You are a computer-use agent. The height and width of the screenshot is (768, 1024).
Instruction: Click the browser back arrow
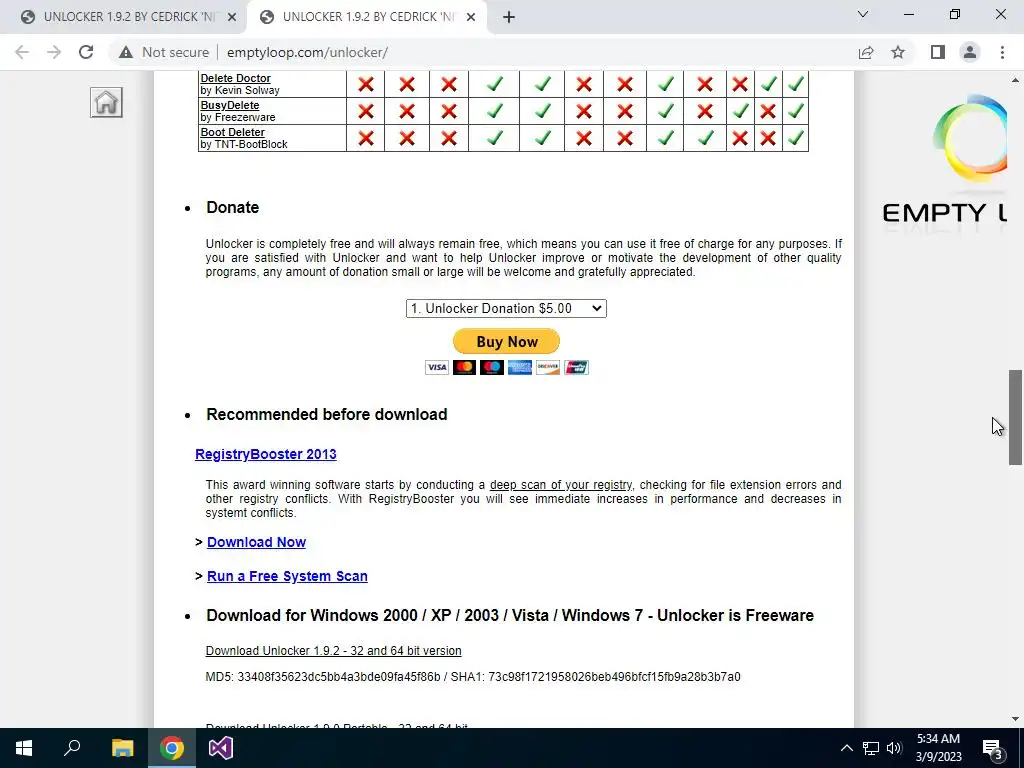[x=22, y=52]
